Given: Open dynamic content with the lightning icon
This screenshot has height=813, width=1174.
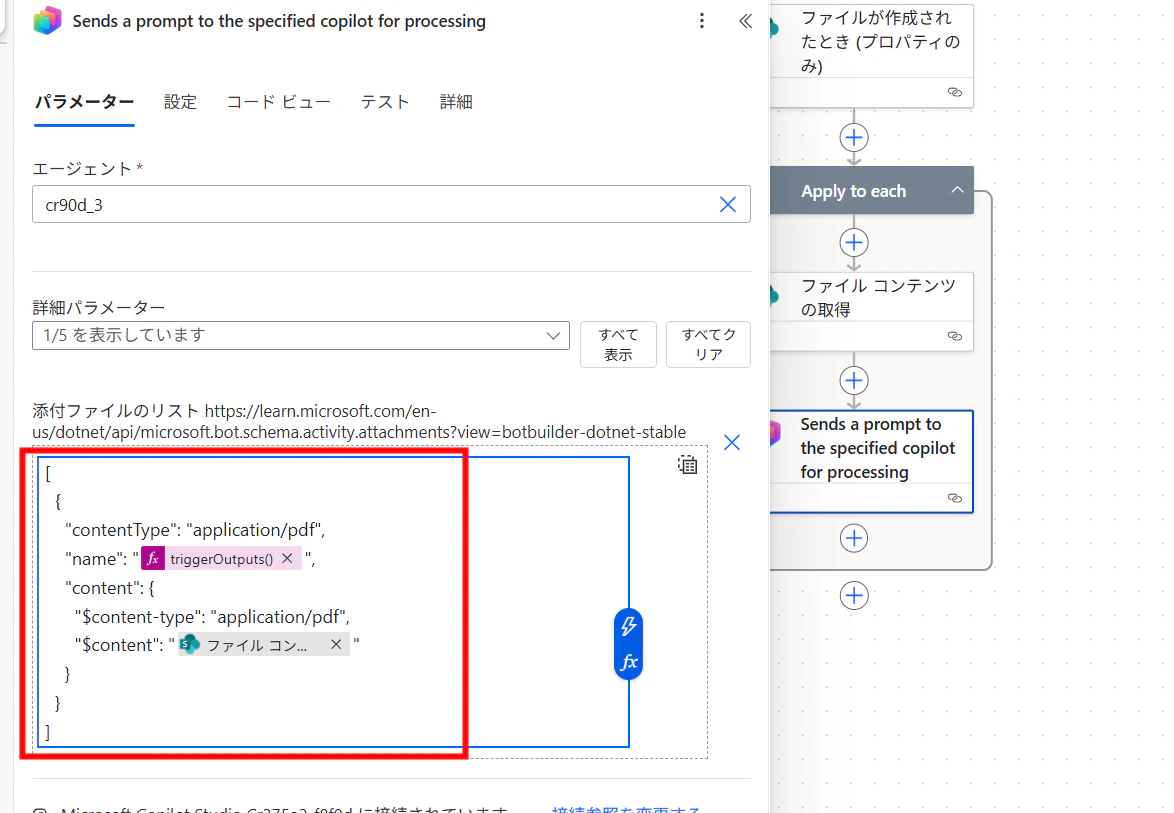Looking at the screenshot, I should coord(628,626).
